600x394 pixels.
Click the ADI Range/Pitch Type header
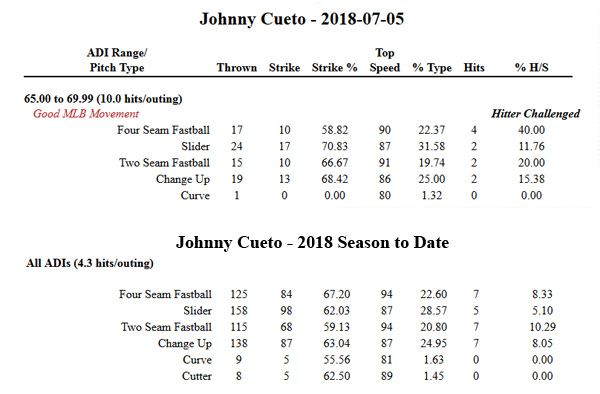pyautogui.click(x=117, y=60)
